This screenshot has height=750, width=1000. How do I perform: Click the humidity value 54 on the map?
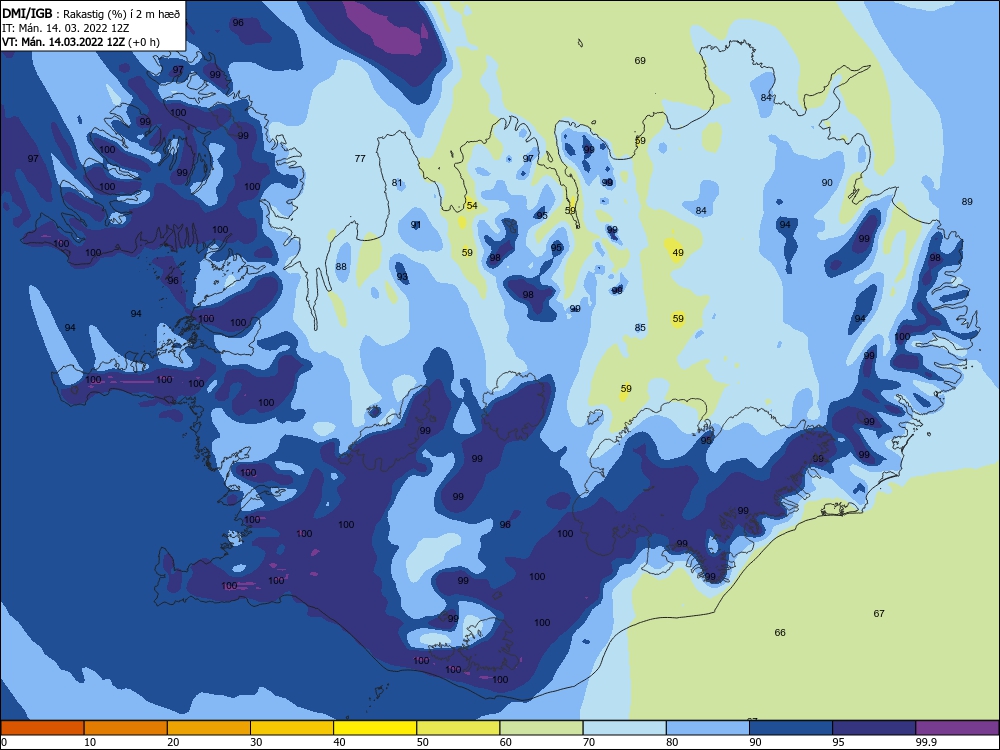(472, 205)
